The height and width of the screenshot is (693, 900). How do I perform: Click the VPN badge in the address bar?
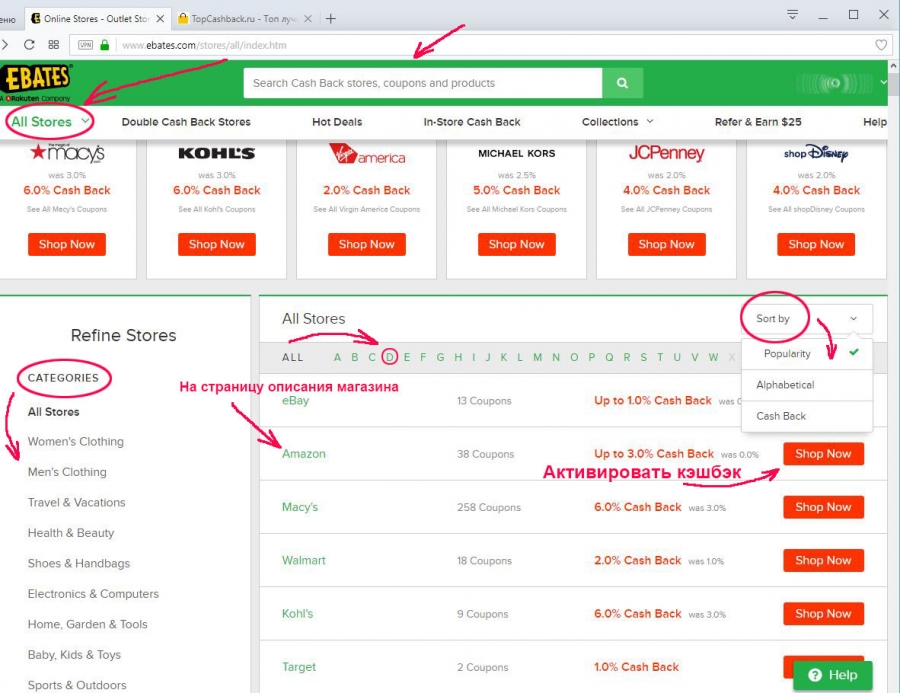click(86, 45)
